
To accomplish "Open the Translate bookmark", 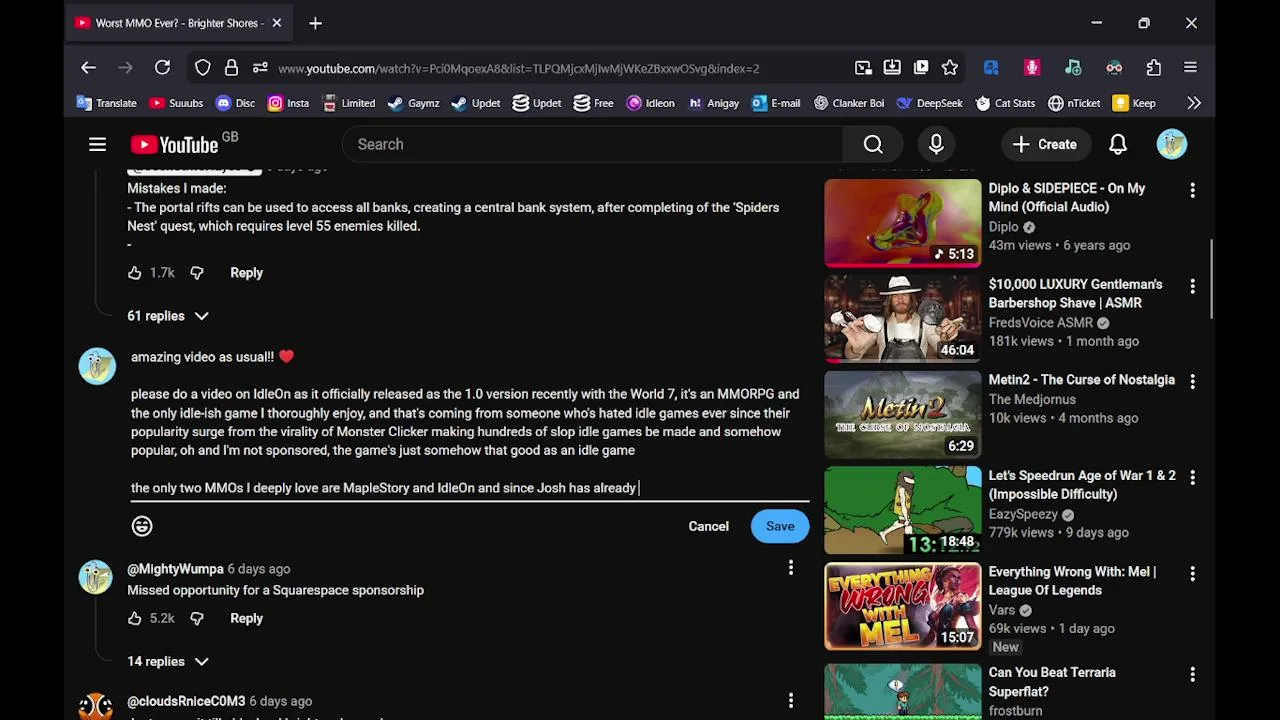I will point(107,103).
